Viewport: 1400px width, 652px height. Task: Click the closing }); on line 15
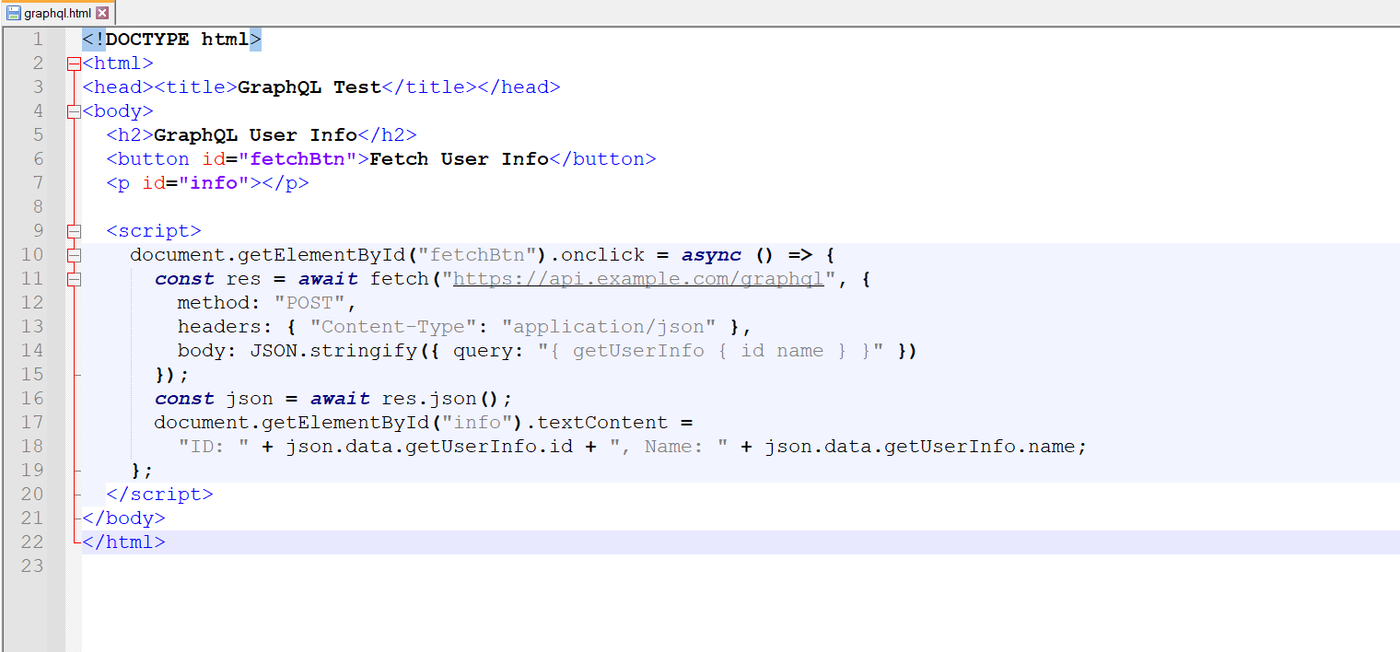tap(172, 375)
